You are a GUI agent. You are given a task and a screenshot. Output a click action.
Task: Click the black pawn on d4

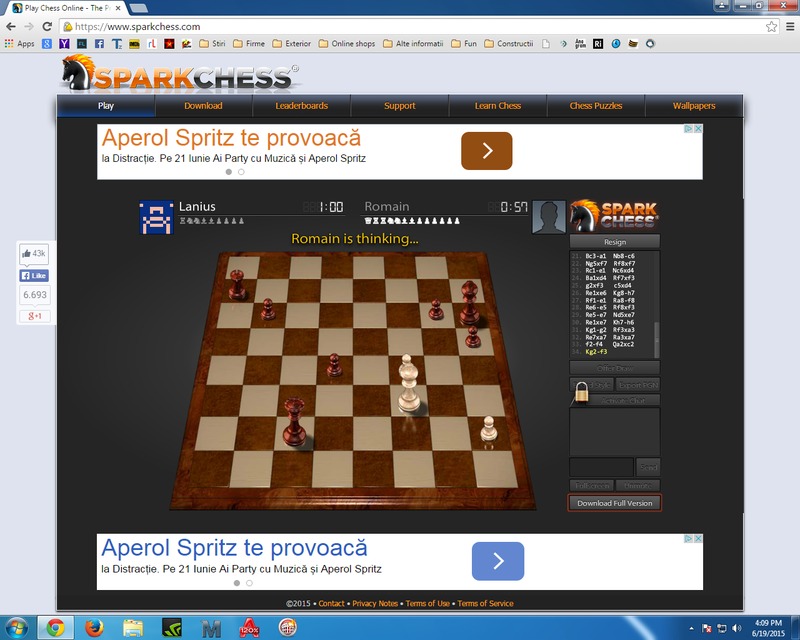coord(334,364)
